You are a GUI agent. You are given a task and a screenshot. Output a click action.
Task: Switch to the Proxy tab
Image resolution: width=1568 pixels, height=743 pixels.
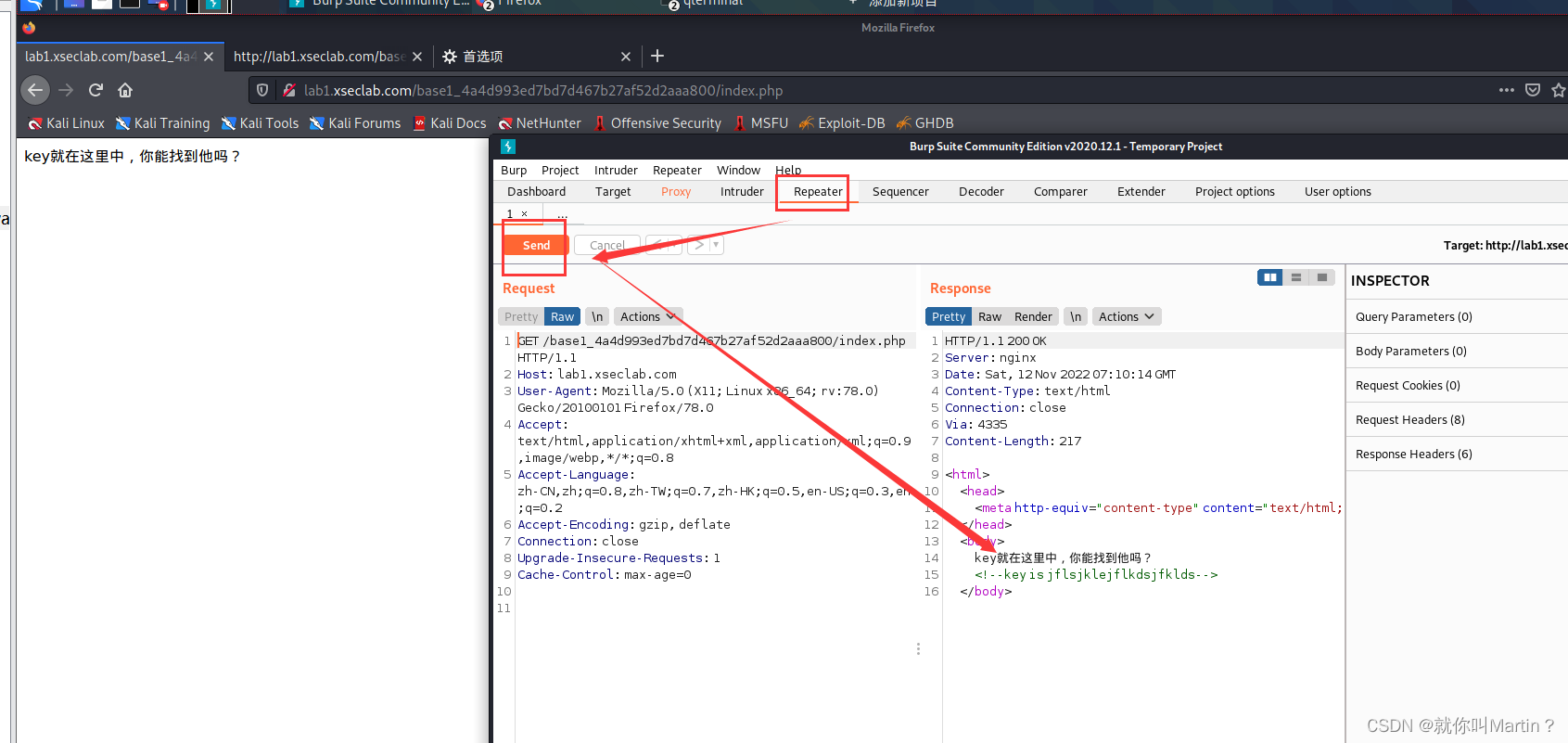click(676, 191)
